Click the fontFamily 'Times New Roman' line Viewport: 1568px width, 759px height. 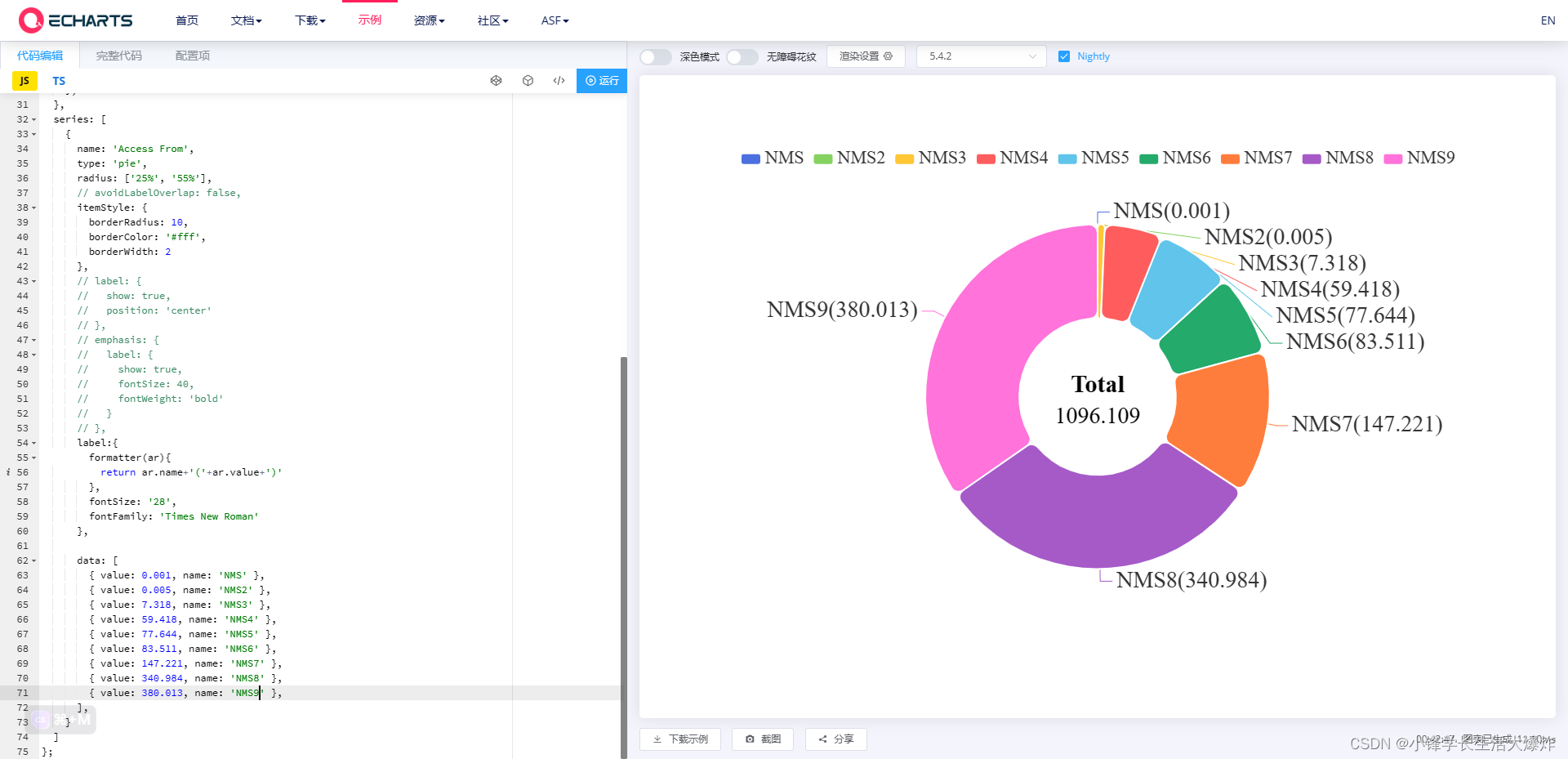coord(174,516)
